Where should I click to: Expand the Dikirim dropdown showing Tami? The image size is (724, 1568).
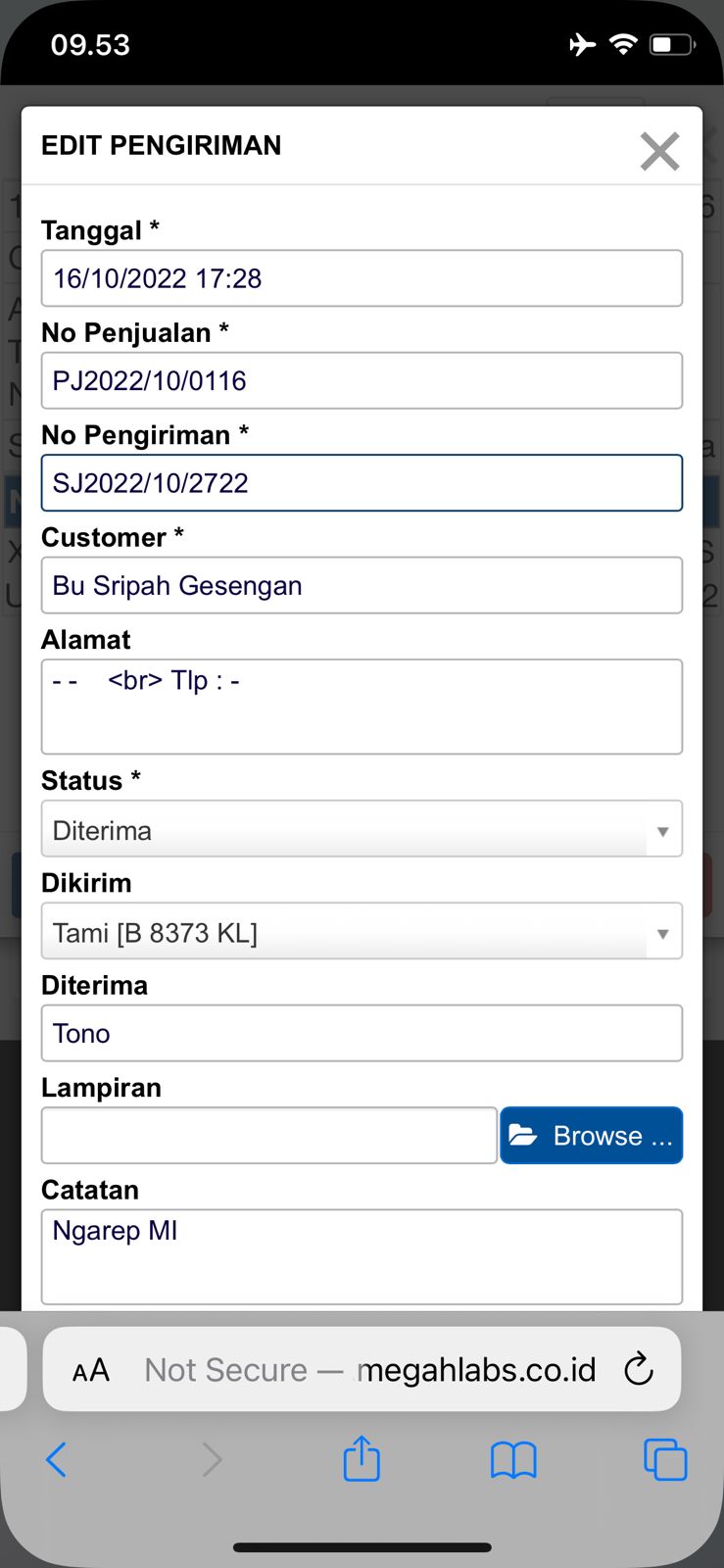(362, 931)
